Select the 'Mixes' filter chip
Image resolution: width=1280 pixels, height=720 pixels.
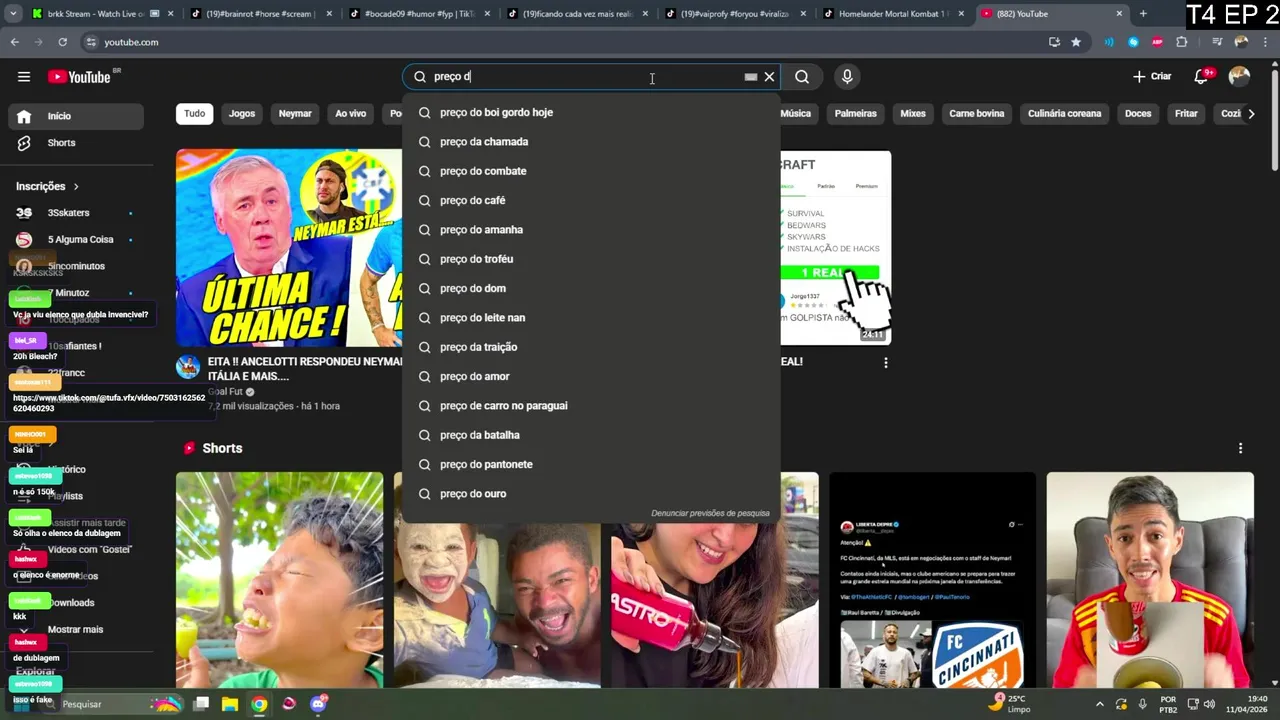tap(913, 113)
